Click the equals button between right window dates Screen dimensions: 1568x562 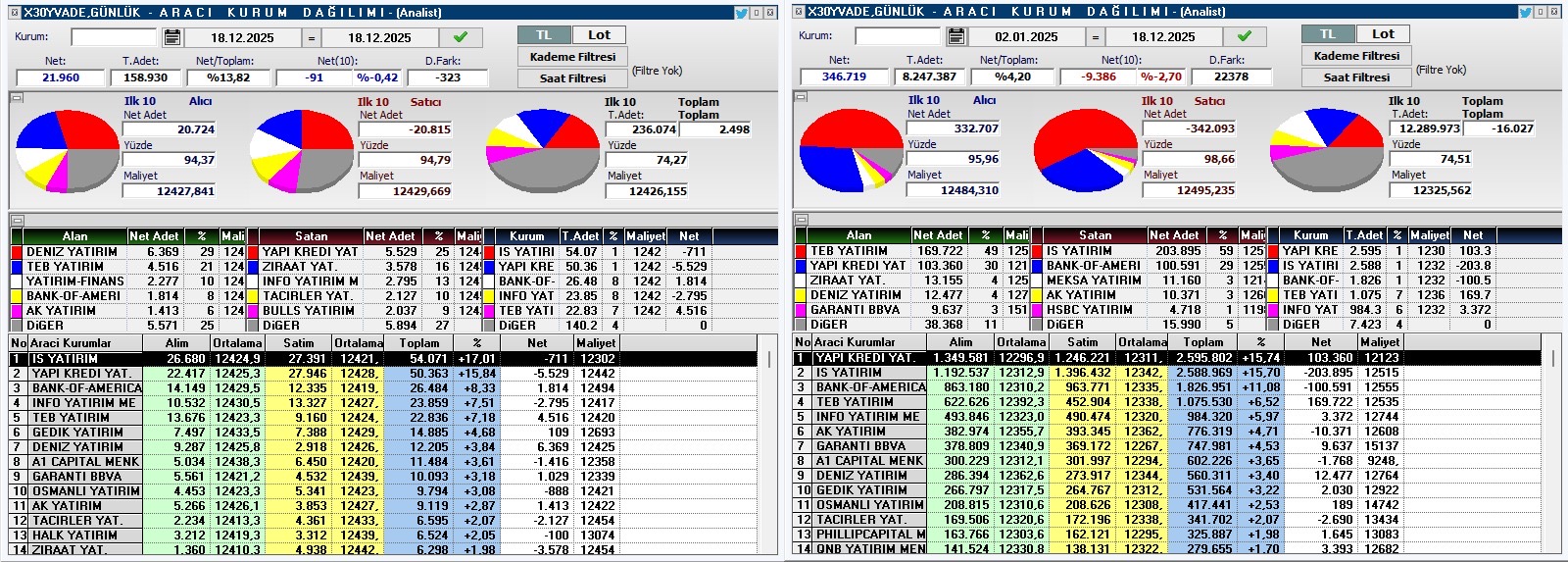[1096, 36]
